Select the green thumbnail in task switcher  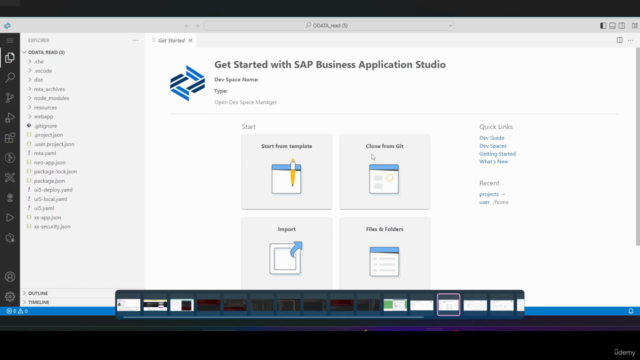395,304
